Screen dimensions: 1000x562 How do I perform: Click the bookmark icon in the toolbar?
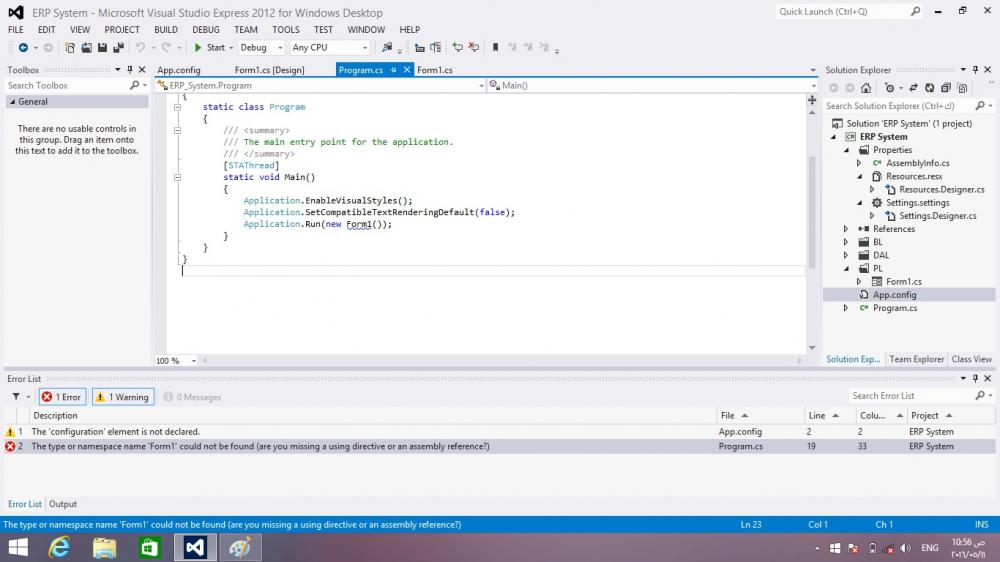pyautogui.click(x=495, y=47)
